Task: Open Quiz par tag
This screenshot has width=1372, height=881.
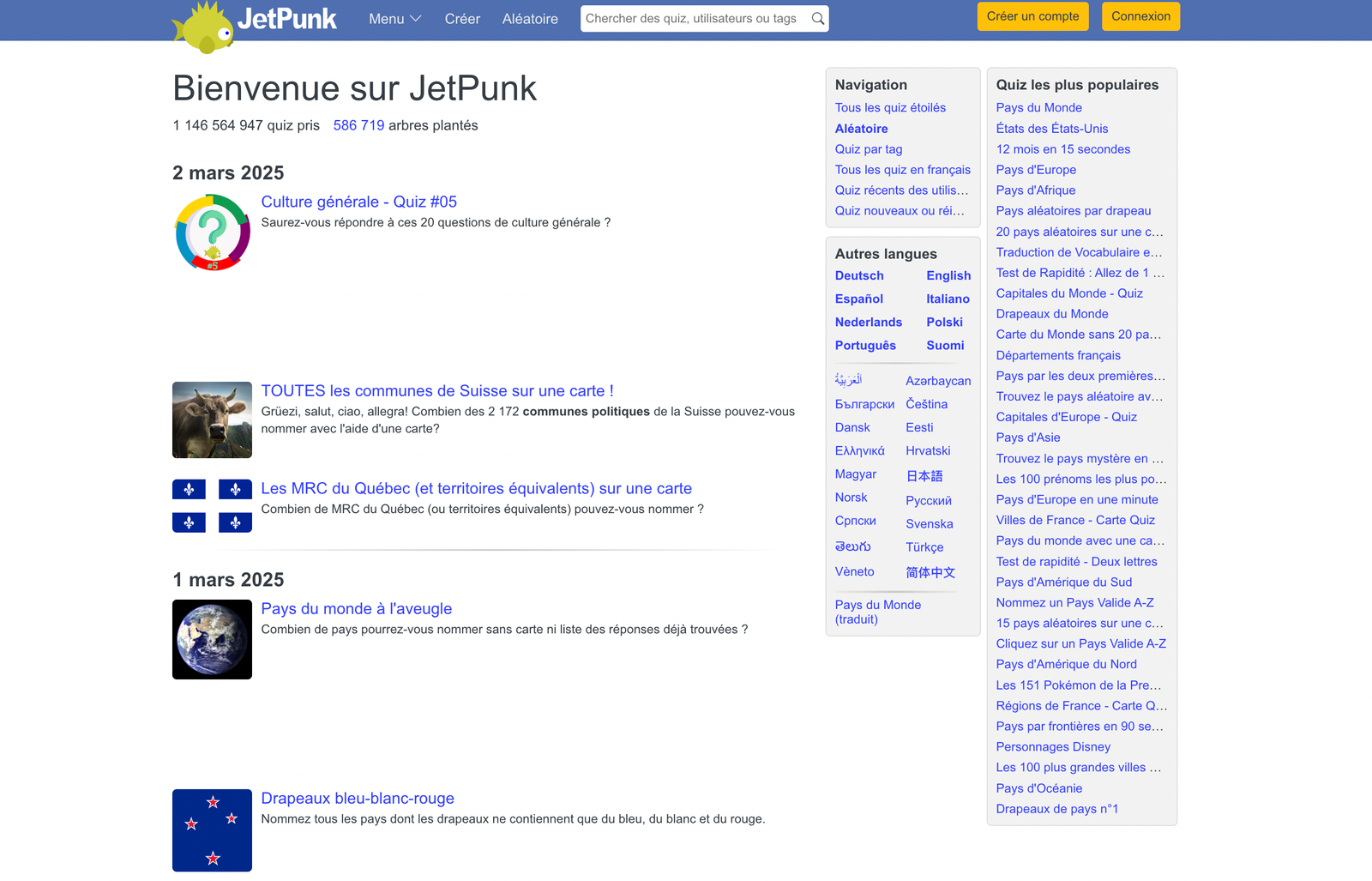Action: pyautogui.click(x=869, y=149)
